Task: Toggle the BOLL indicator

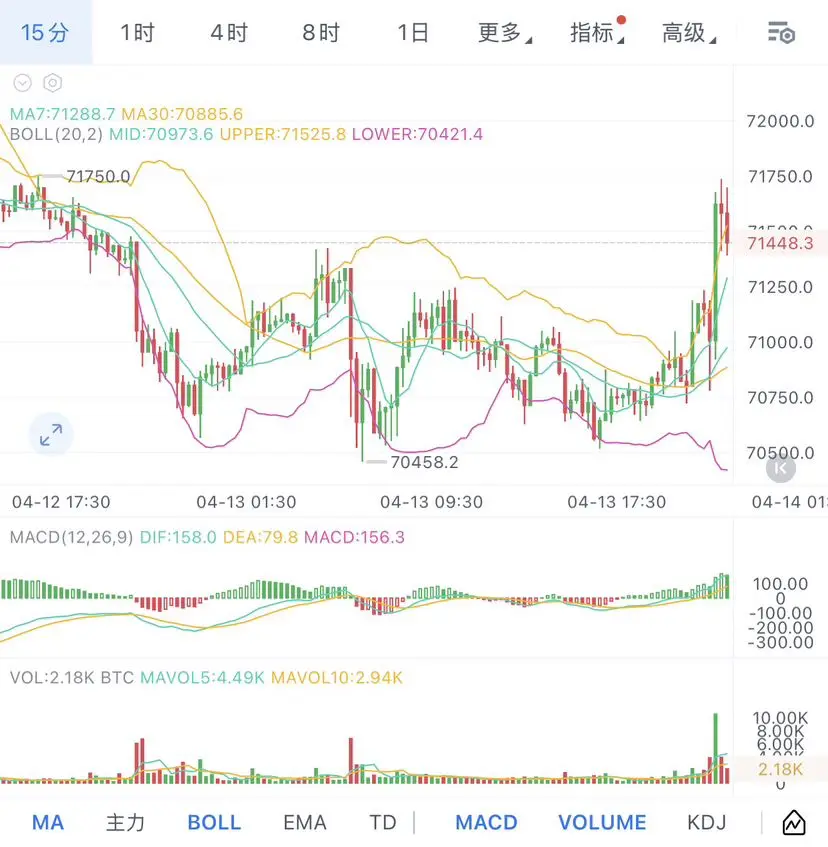Action: point(214,823)
